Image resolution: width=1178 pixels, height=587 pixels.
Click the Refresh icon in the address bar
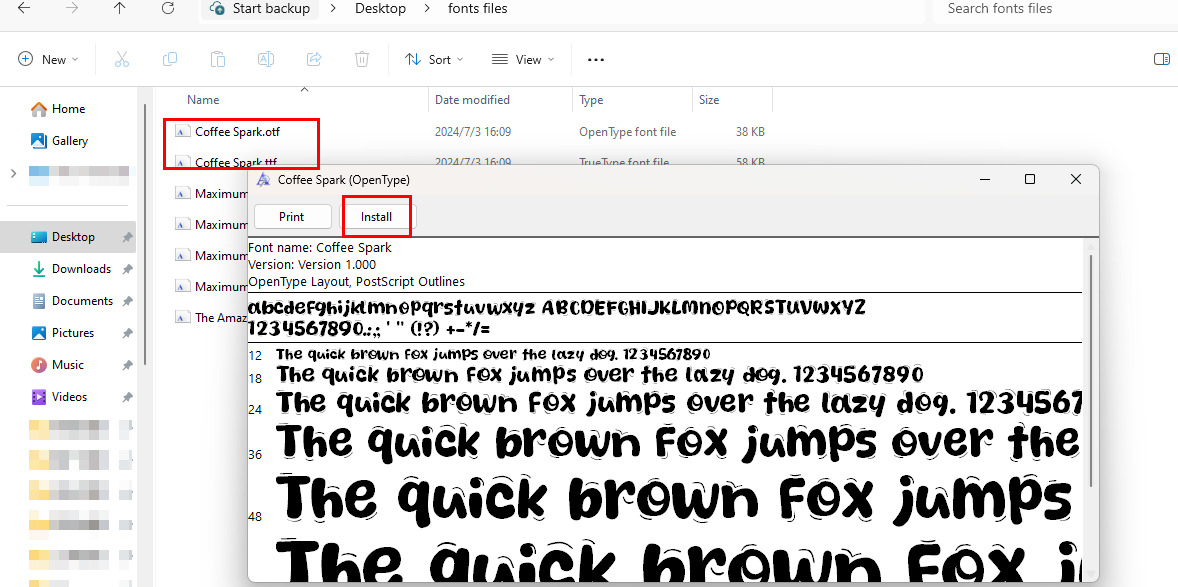168,9
